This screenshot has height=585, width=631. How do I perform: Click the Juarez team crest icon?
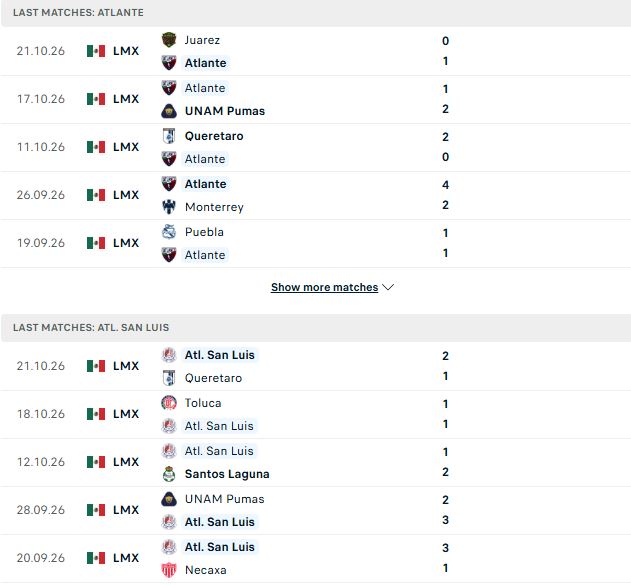click(x=169, y=40)
